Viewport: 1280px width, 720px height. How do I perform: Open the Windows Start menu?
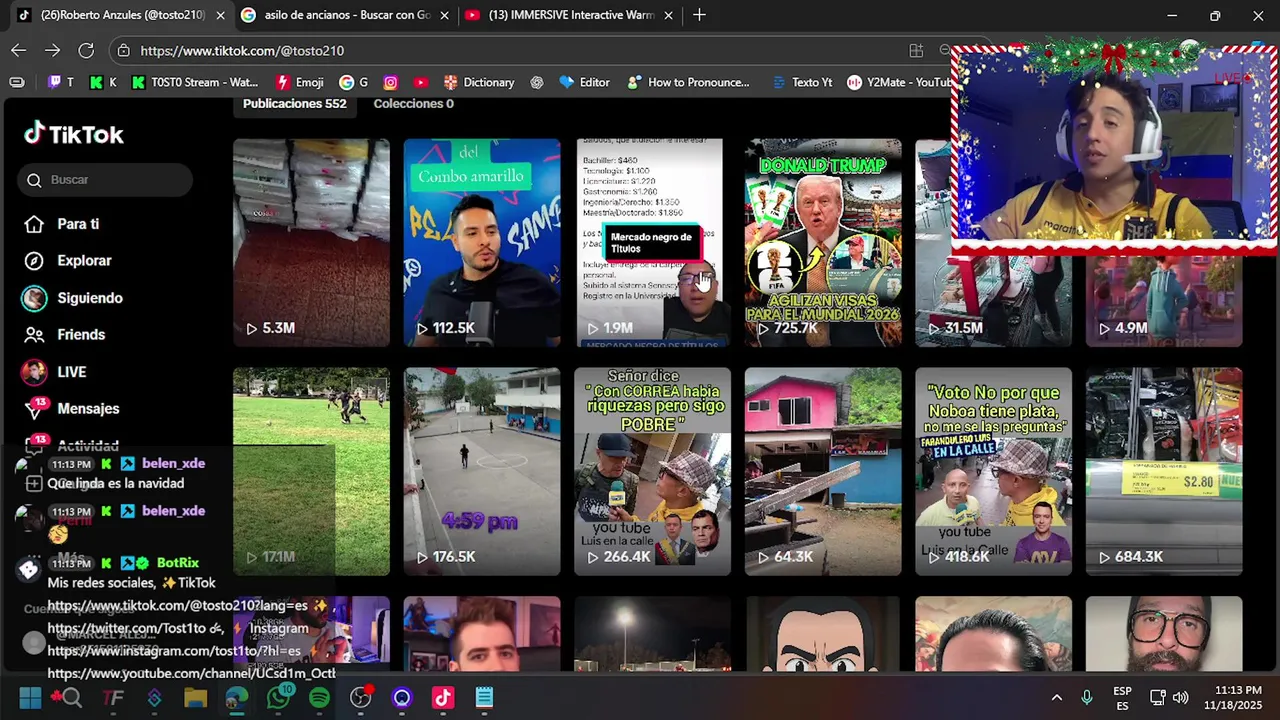click(30, 698)
